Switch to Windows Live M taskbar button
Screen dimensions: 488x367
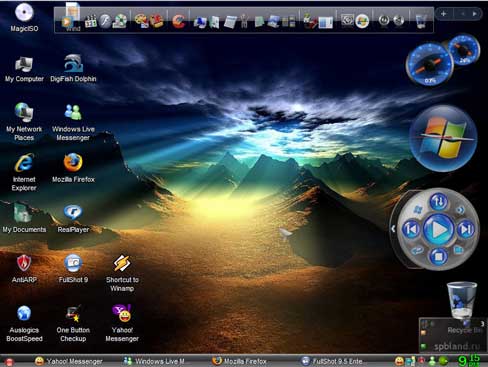(154, 361)
